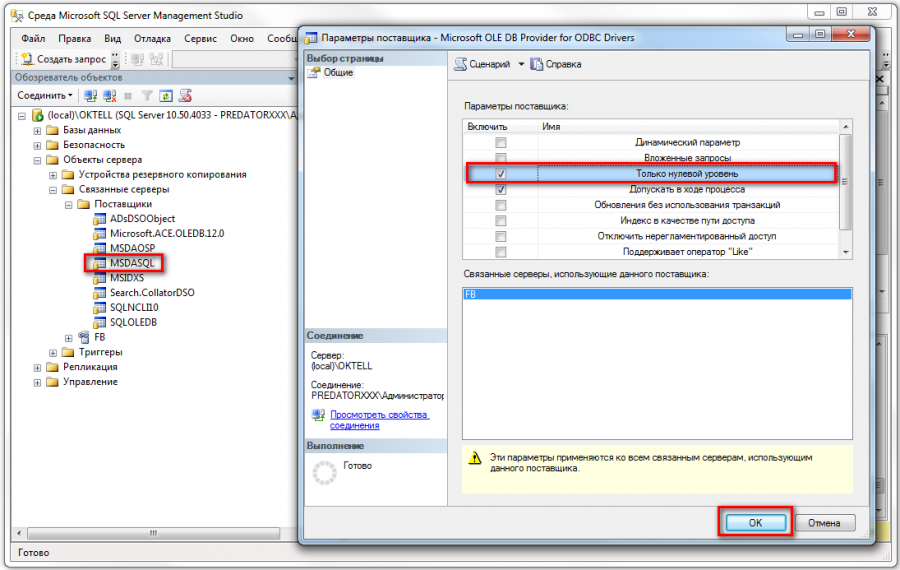Click the OK button

coord(755,522)
